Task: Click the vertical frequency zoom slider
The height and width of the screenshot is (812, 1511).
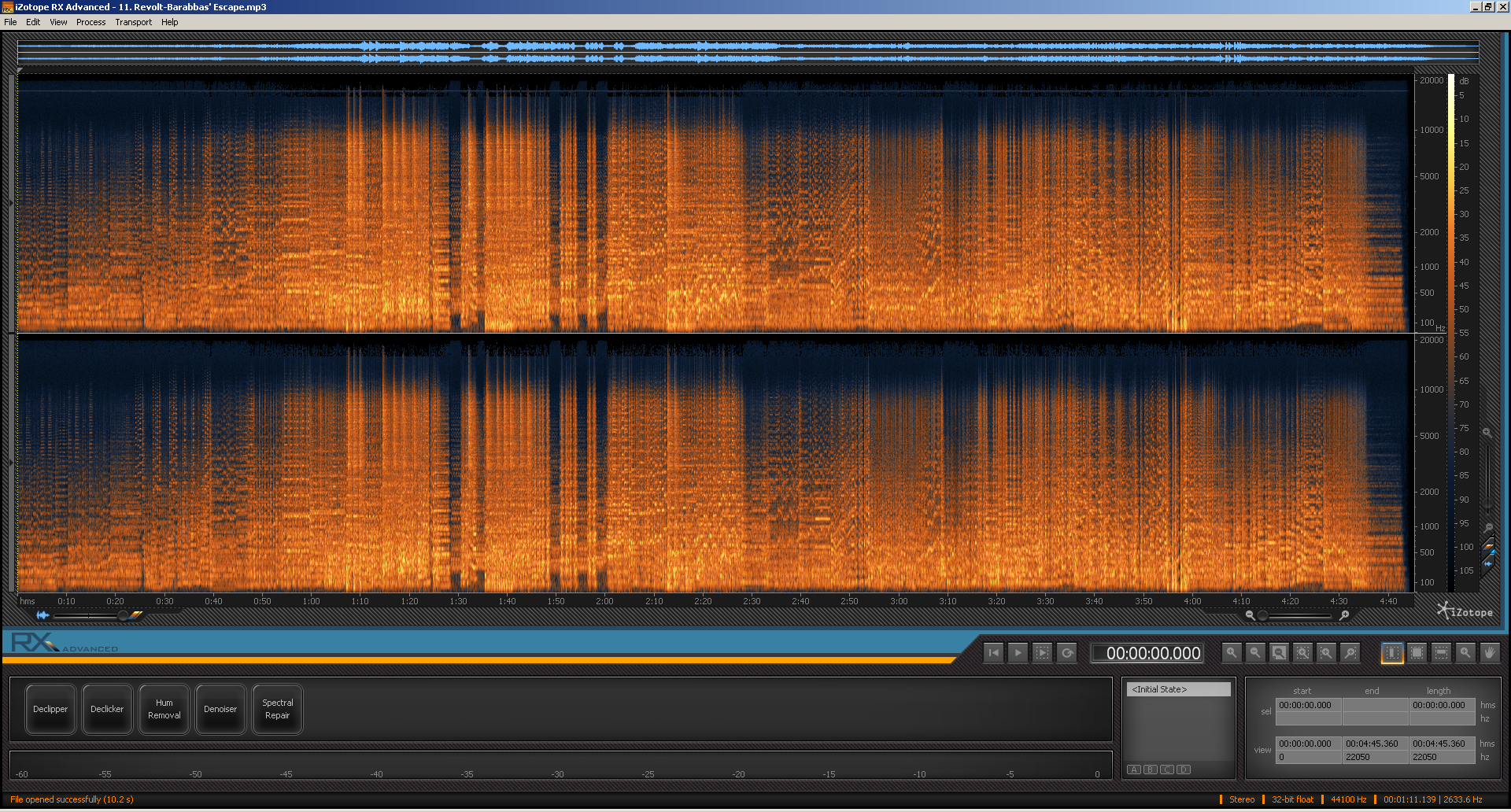Action: pyautogui.click(x=1487, y=480)
